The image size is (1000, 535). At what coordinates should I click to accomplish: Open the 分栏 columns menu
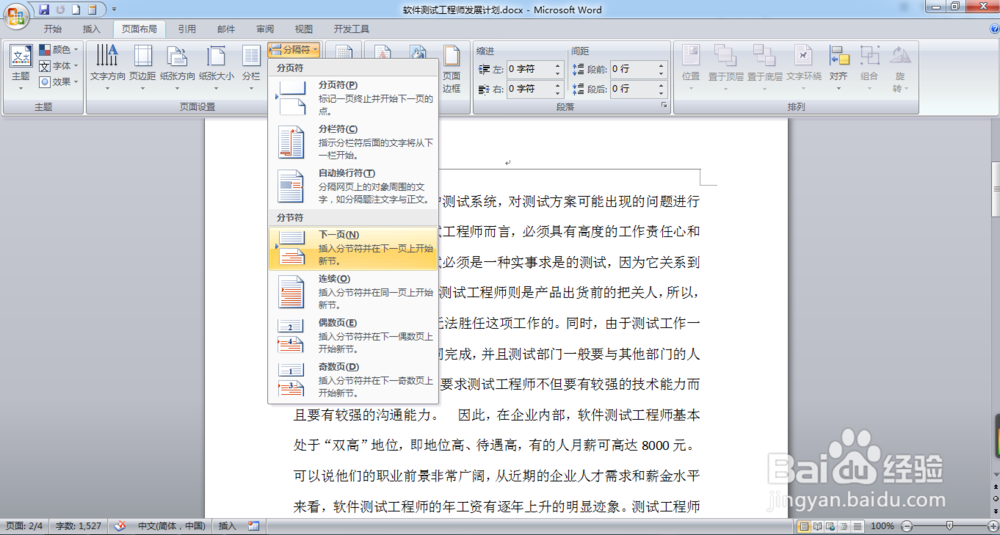point(251,67)
